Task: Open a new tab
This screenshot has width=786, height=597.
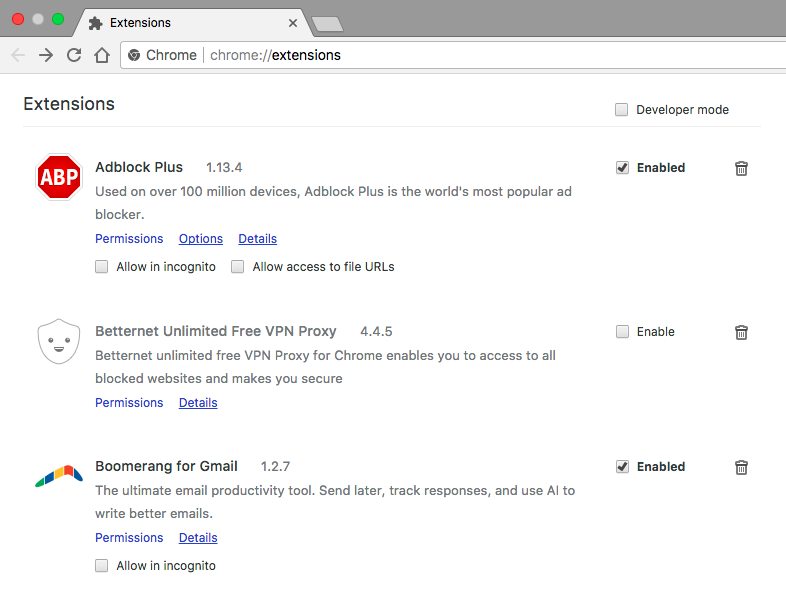Action: 327,24
